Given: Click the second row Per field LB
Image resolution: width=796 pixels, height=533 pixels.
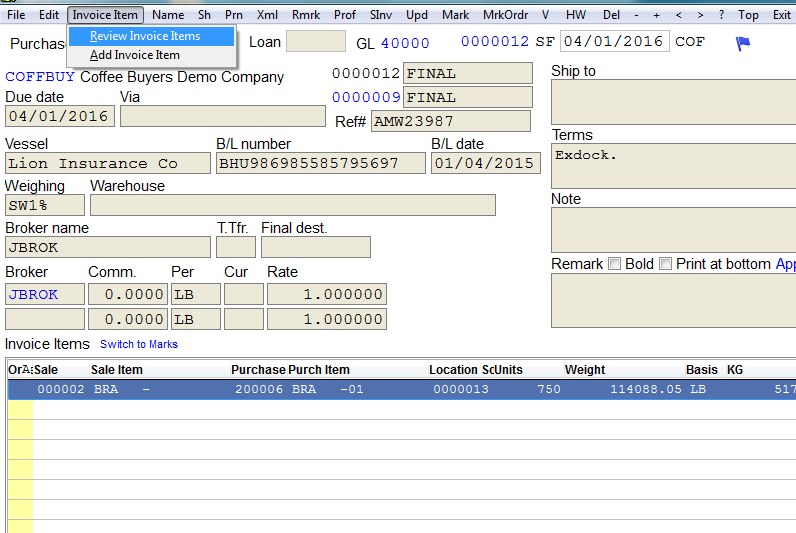Looking at the screenshot, I should coord(196,319).
